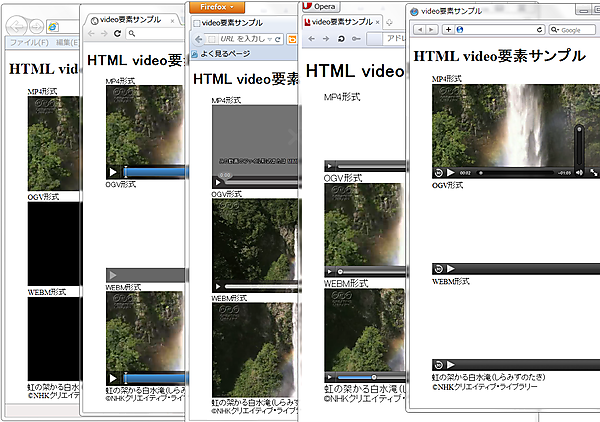Close the video要素サンプル tab in Opera window
Viewport: 600px width, 422px height.
pos(377,23)
